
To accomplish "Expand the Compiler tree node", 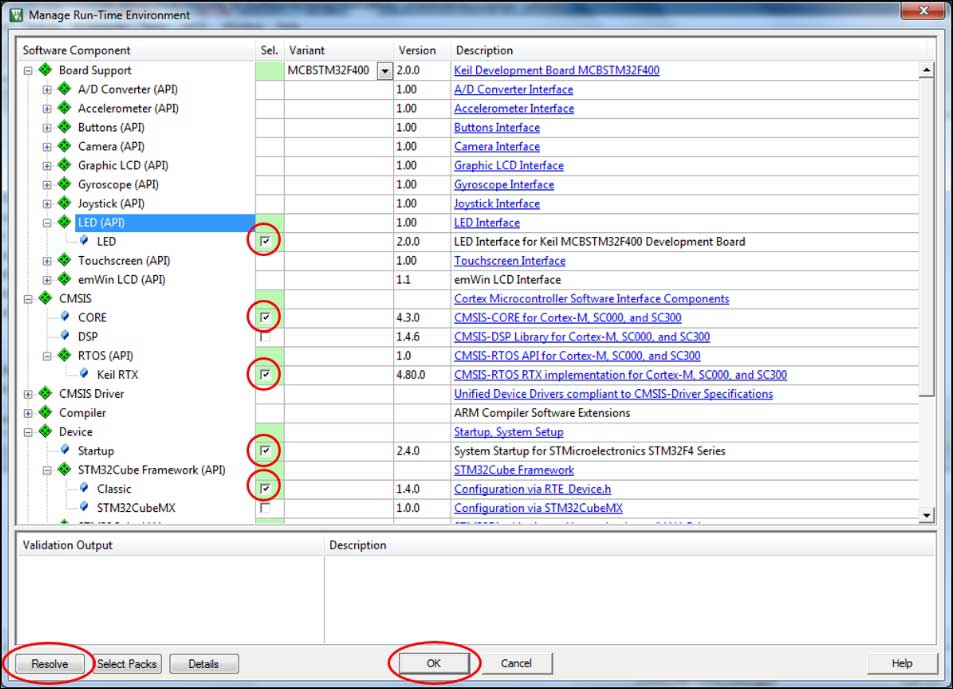I will pyautogui.click(x=28, y=413).
